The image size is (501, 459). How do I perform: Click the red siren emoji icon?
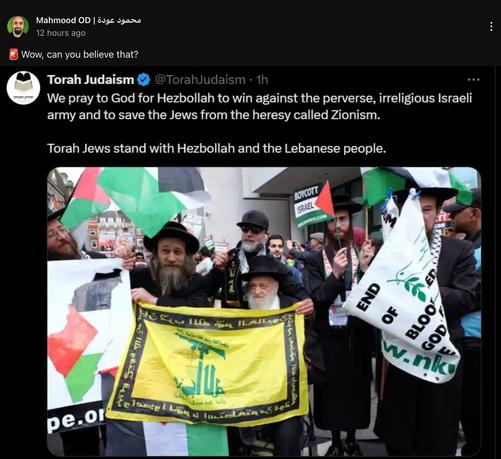tap(14, 54)
